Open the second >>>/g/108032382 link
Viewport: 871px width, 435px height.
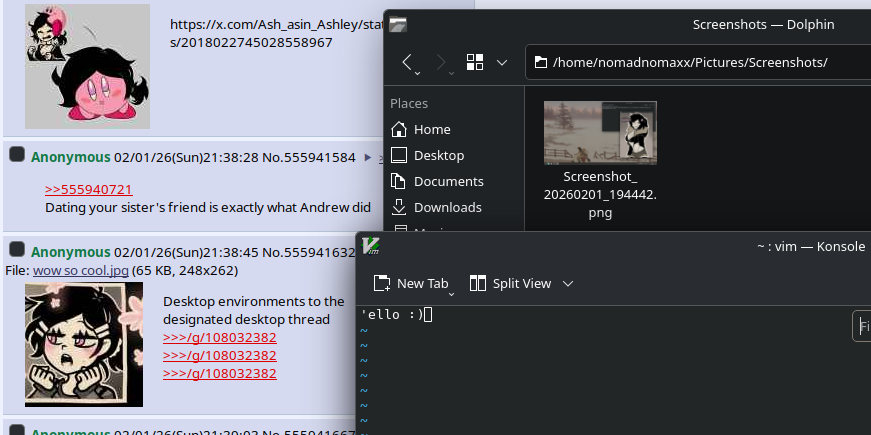click(220, 355)
